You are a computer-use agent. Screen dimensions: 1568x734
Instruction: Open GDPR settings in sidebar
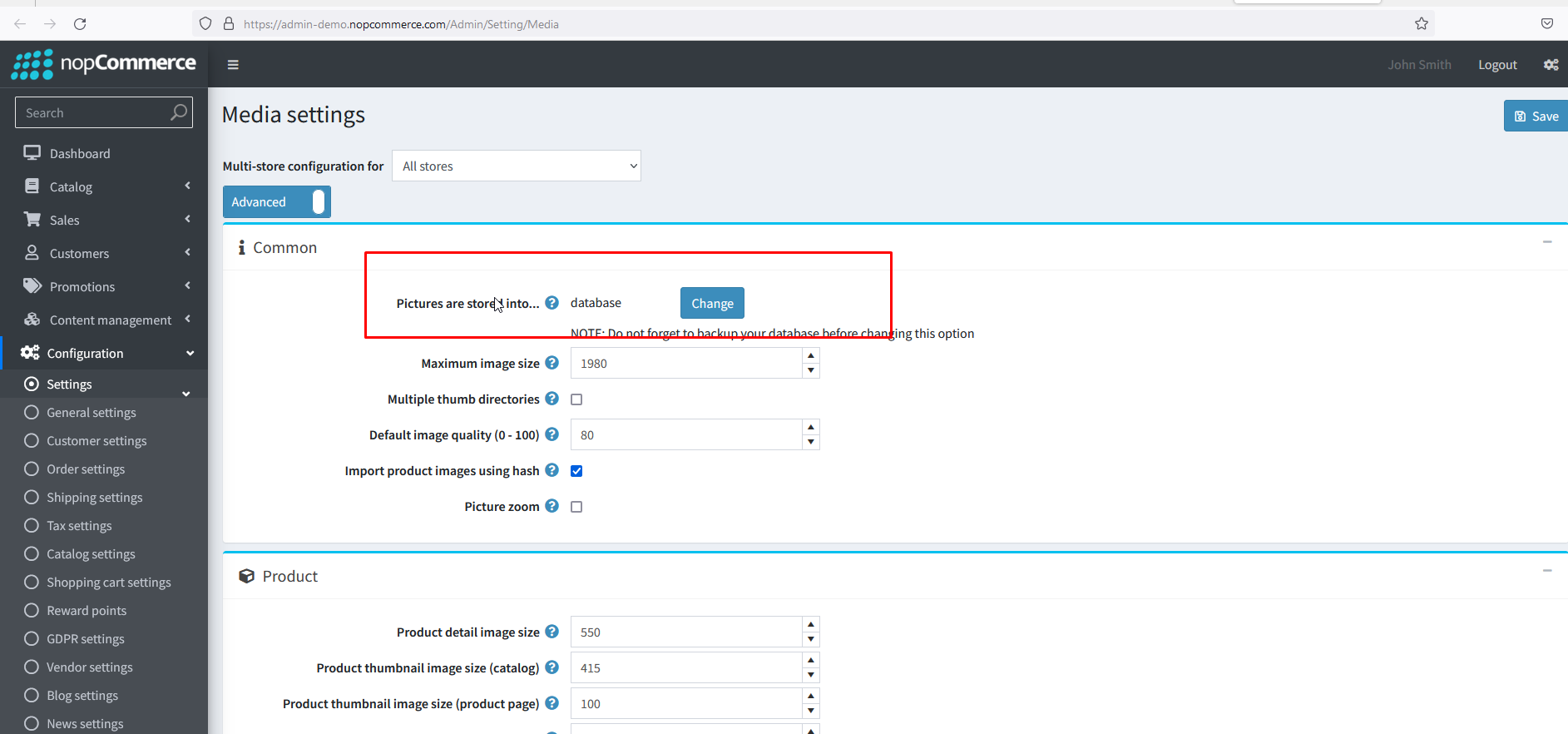(x=86, y=638)
